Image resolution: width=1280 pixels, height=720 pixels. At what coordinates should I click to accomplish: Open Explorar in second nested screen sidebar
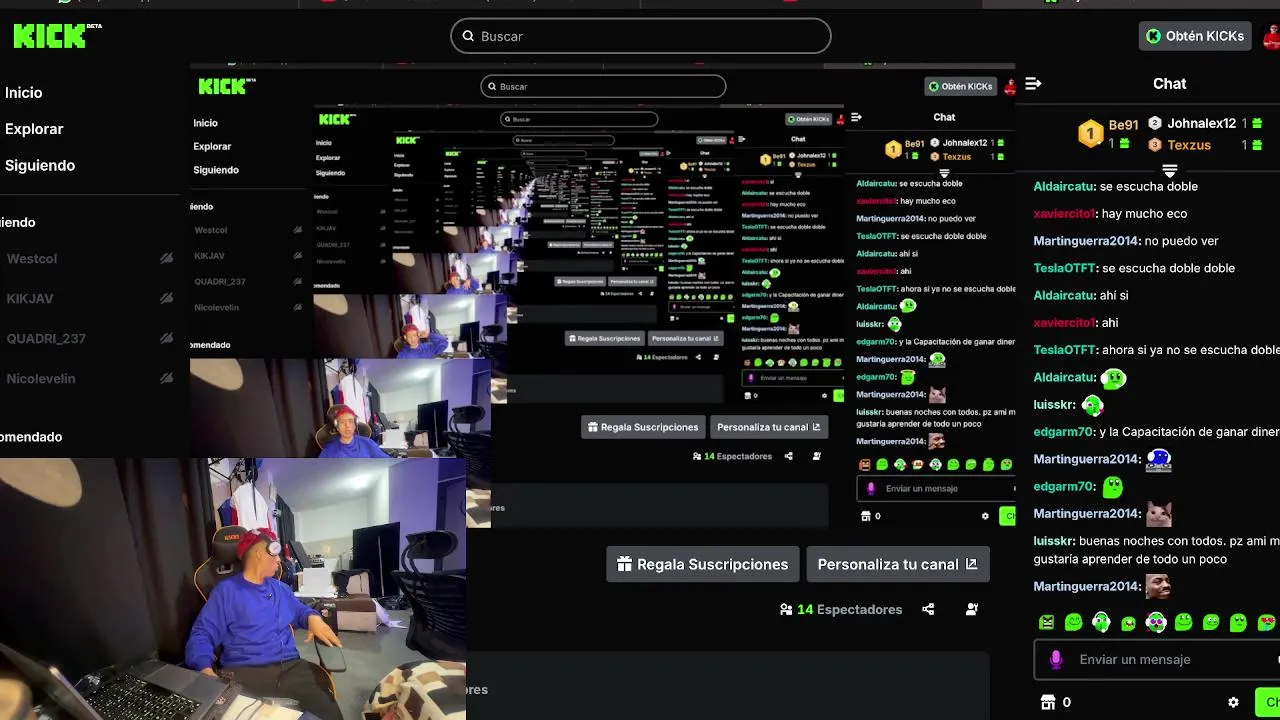(x=212, y=146)
